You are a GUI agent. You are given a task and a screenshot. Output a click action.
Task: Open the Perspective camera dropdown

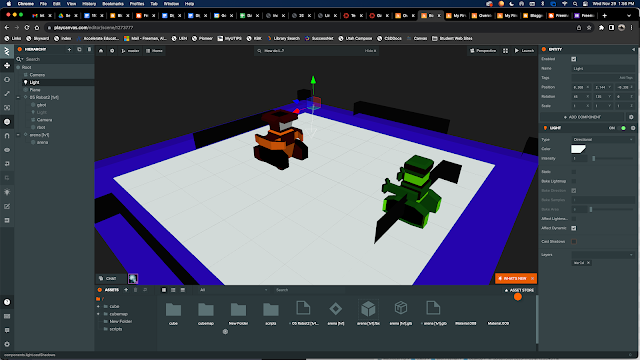pyautogui.click(x=483, y=51)
